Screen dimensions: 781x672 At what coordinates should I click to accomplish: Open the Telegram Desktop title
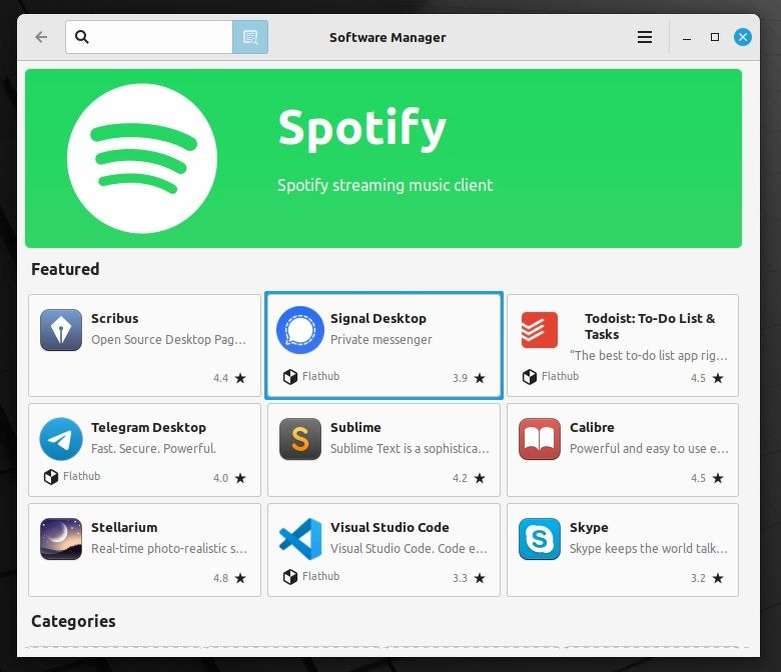(x=148, y=427)
